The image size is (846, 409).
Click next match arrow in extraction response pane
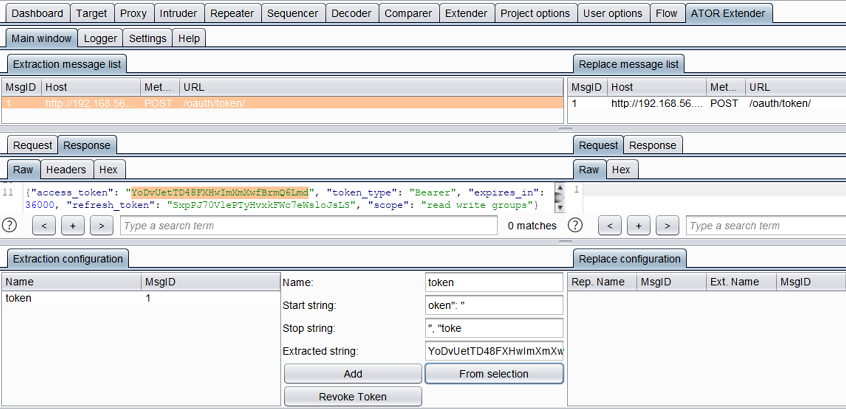point(101,226)
